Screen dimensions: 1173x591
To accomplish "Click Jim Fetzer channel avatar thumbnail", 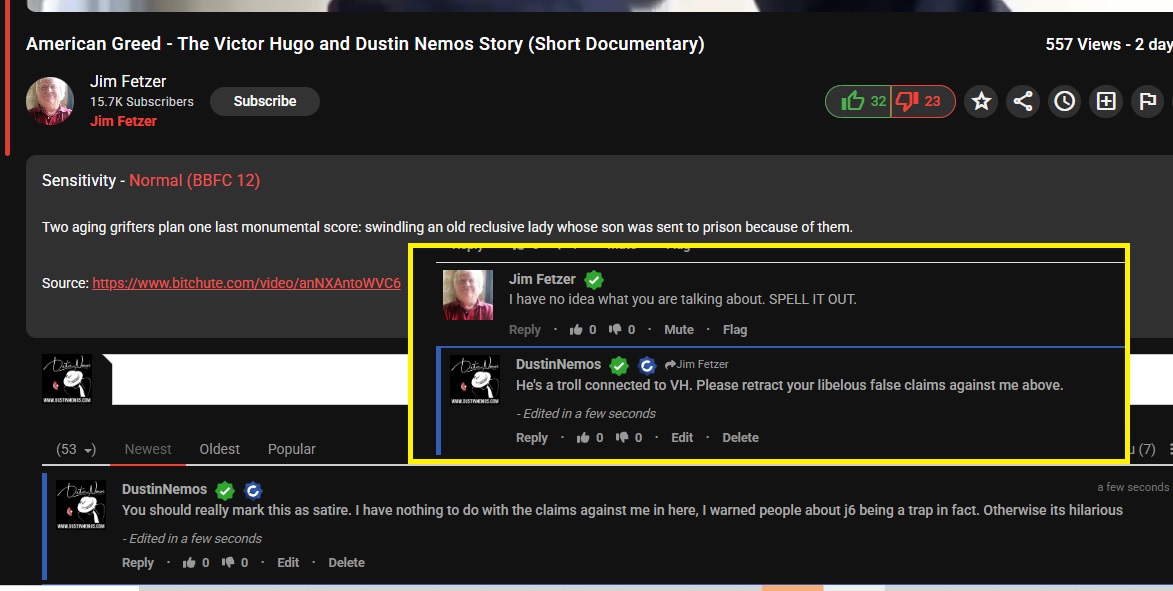I will (x=50, y=101).
